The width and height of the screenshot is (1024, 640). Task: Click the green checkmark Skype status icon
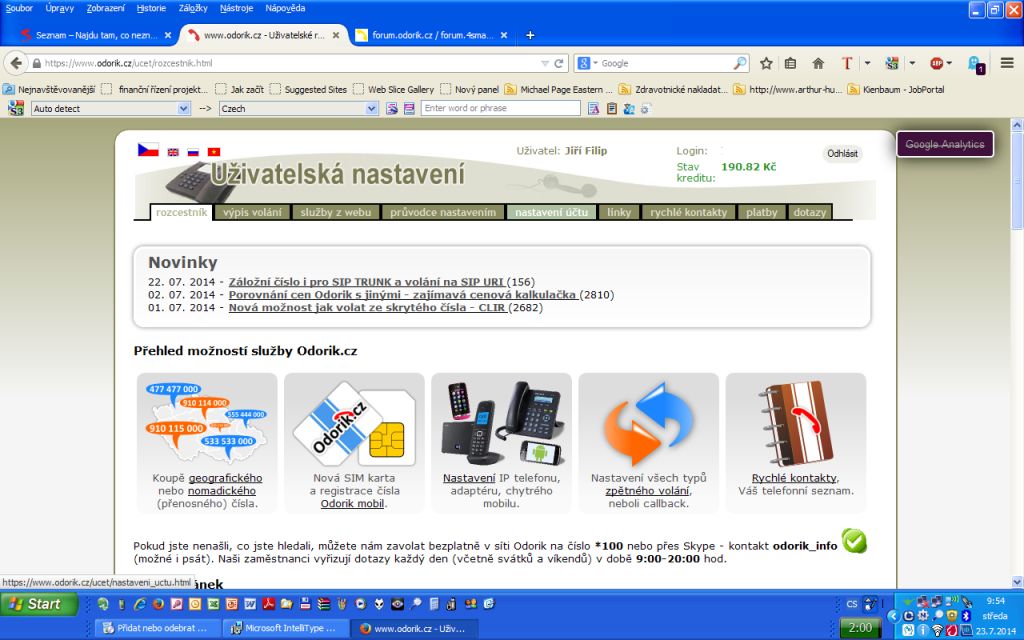(x=854, y=541)
